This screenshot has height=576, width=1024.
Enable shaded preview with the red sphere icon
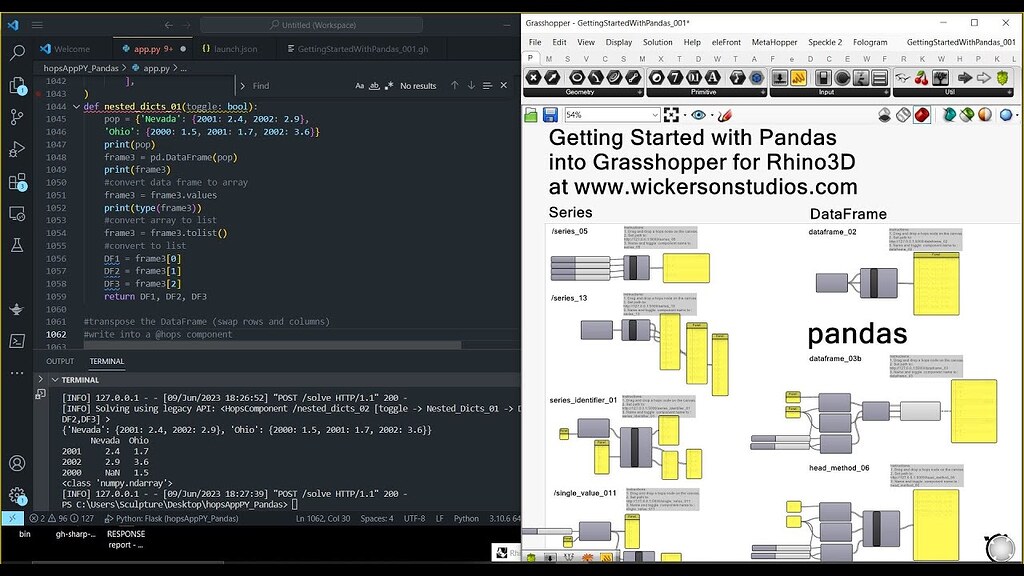923,115
